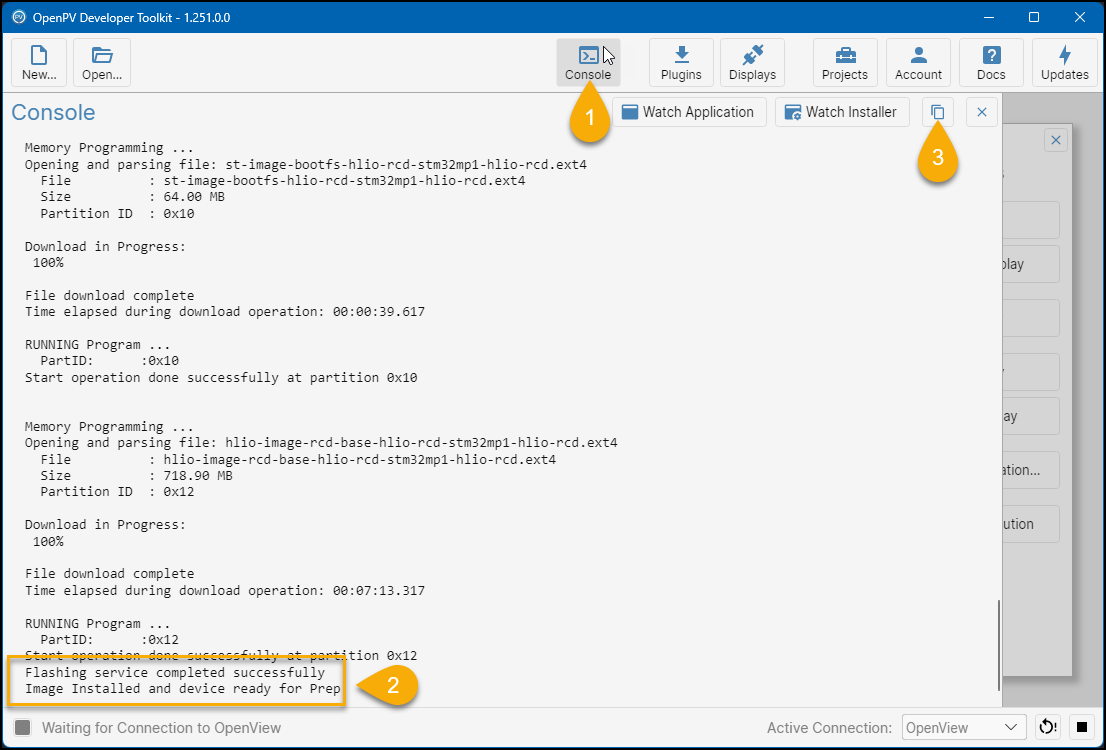Click line "File : st-image-bootfs-hlio-rcd-stm32mp1-hlio-rcd.ext4"
This screenshot has width=1106, height=750.
[x=282, y=181]
